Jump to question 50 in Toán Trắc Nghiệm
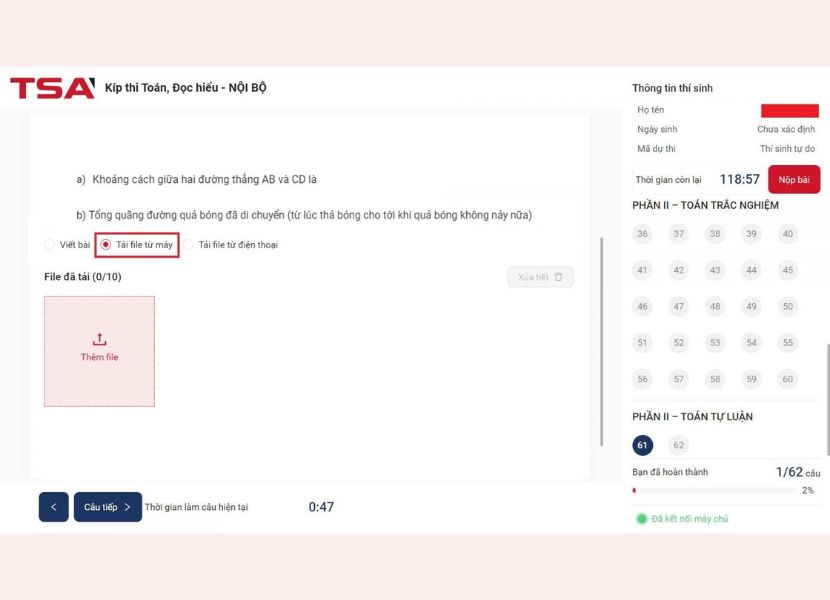This screenshot has width=830, height=600. click(788, 306)
